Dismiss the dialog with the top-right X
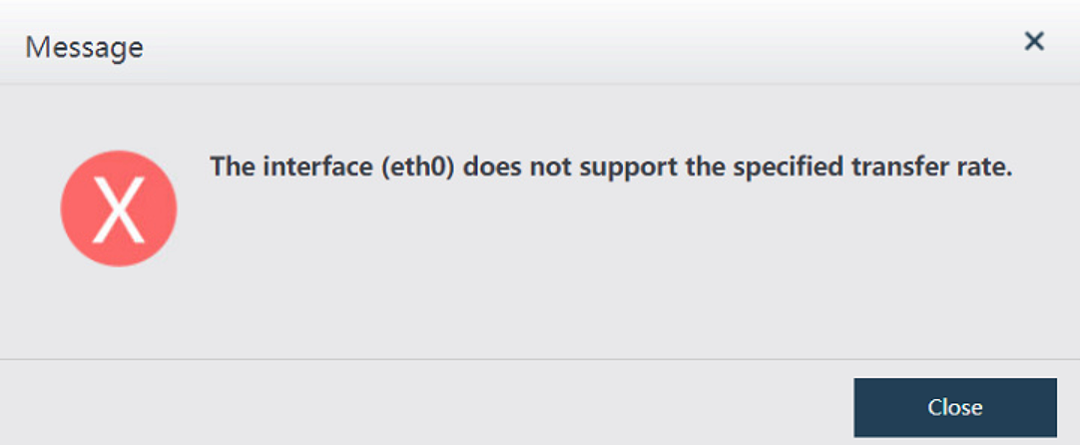1080x445 pixels. [1034, 41]
